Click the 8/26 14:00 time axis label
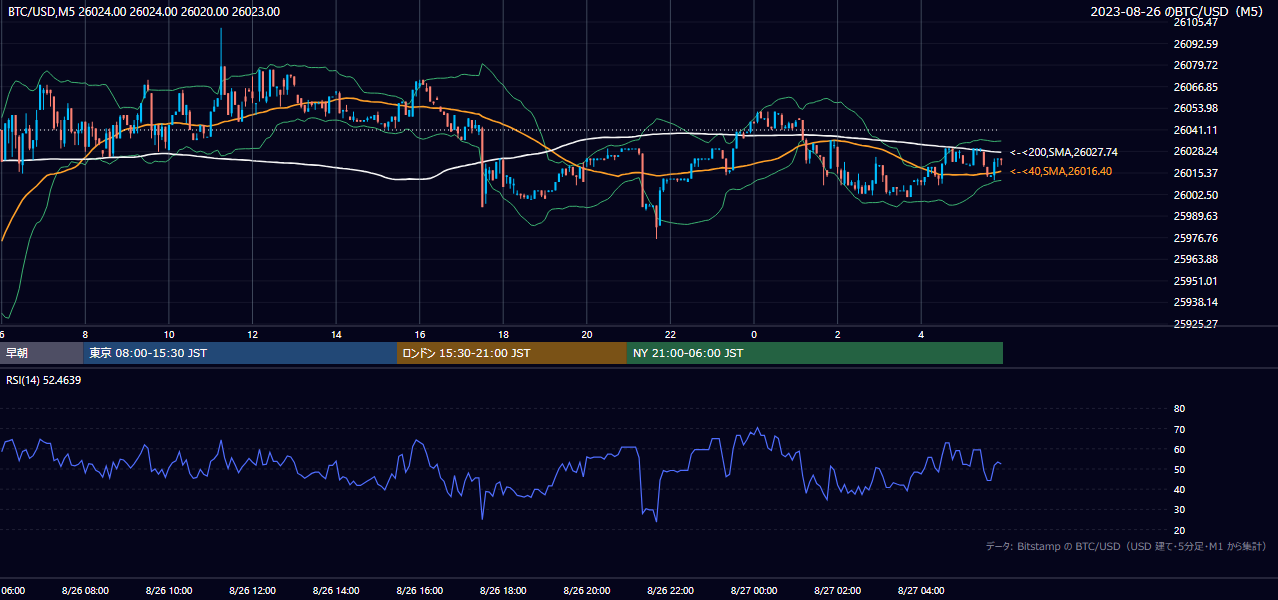This screenshot has height=600, width=1278. pos(336,591)
